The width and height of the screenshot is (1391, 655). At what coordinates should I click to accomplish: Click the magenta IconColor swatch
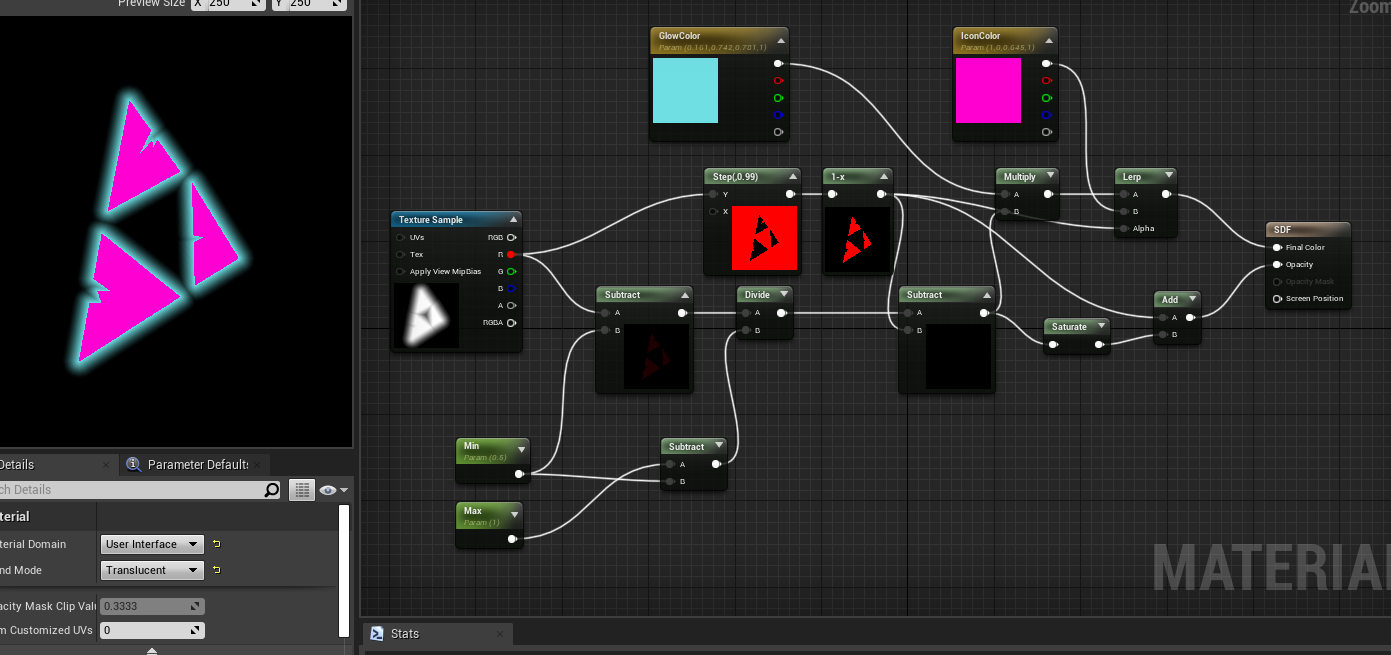coord(988,91)
